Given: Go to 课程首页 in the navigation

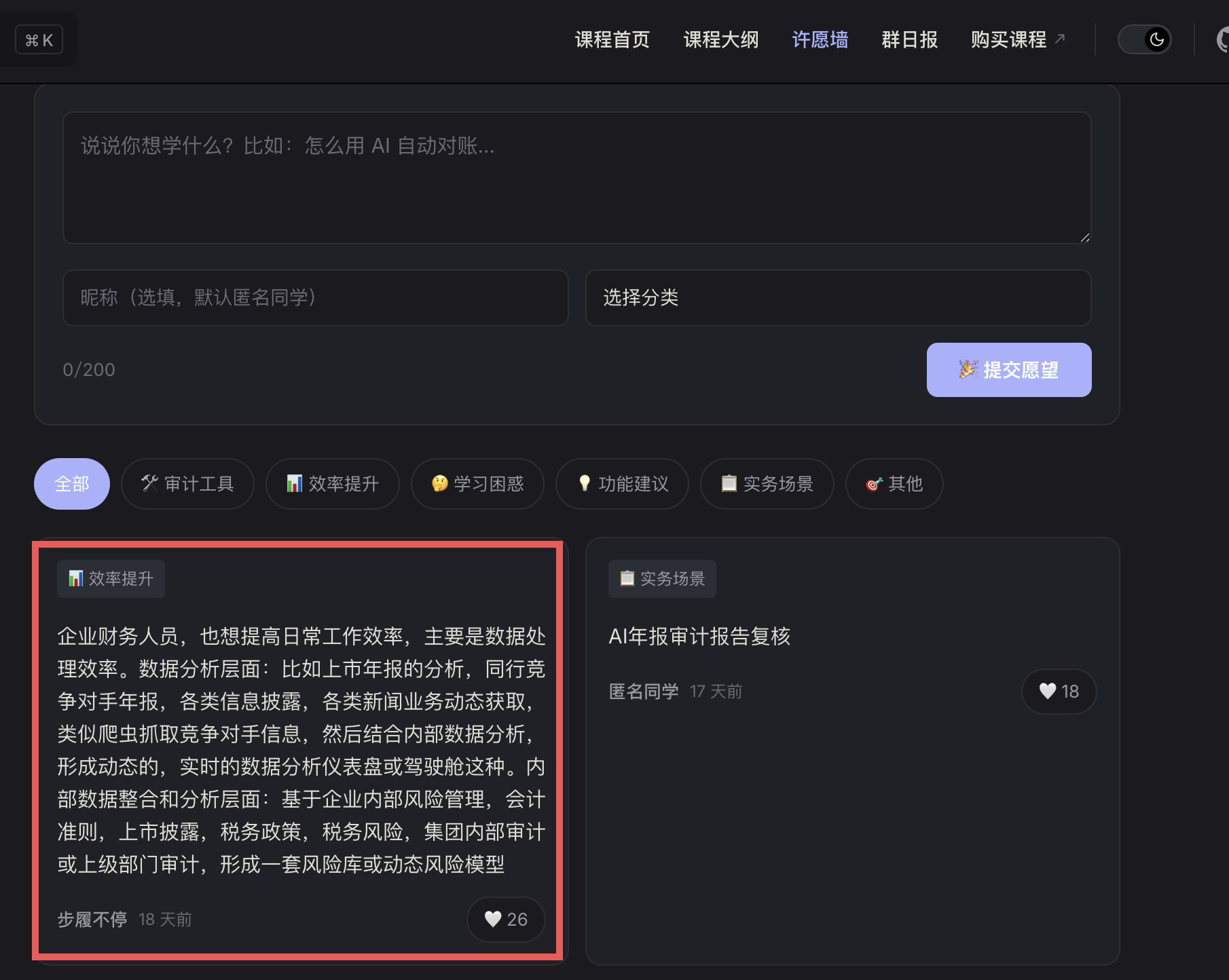Looking at the screenshot, I should pos(612,39).
